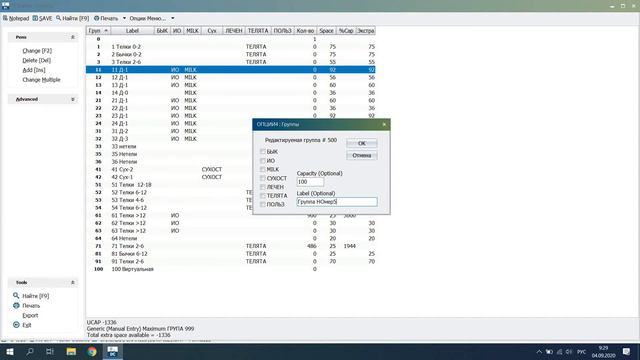
Task: Select row 64 Нетели
Action: [x=230, y=238]
